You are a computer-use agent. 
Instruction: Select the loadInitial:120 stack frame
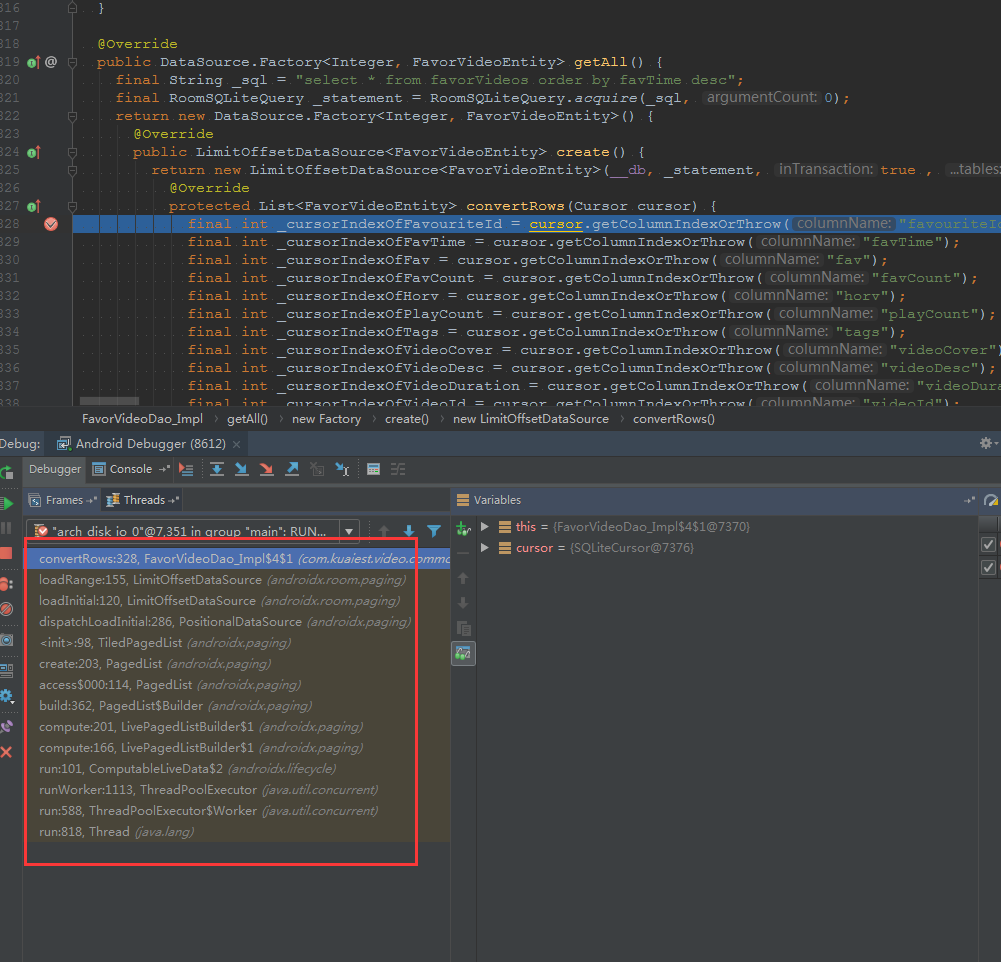coord(237,601)
